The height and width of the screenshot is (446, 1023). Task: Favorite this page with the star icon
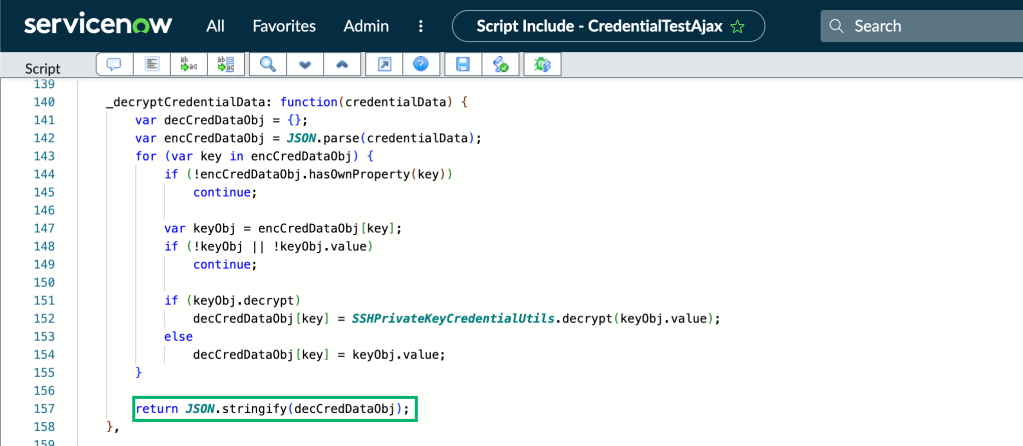tap(738, 27)
